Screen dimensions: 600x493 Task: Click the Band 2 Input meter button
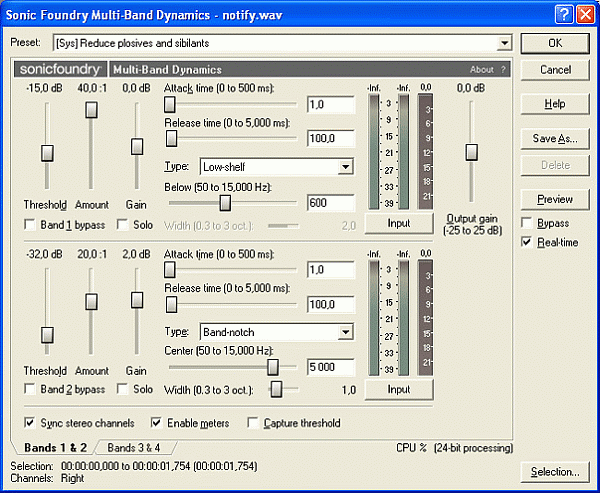(x=399, y=390)
